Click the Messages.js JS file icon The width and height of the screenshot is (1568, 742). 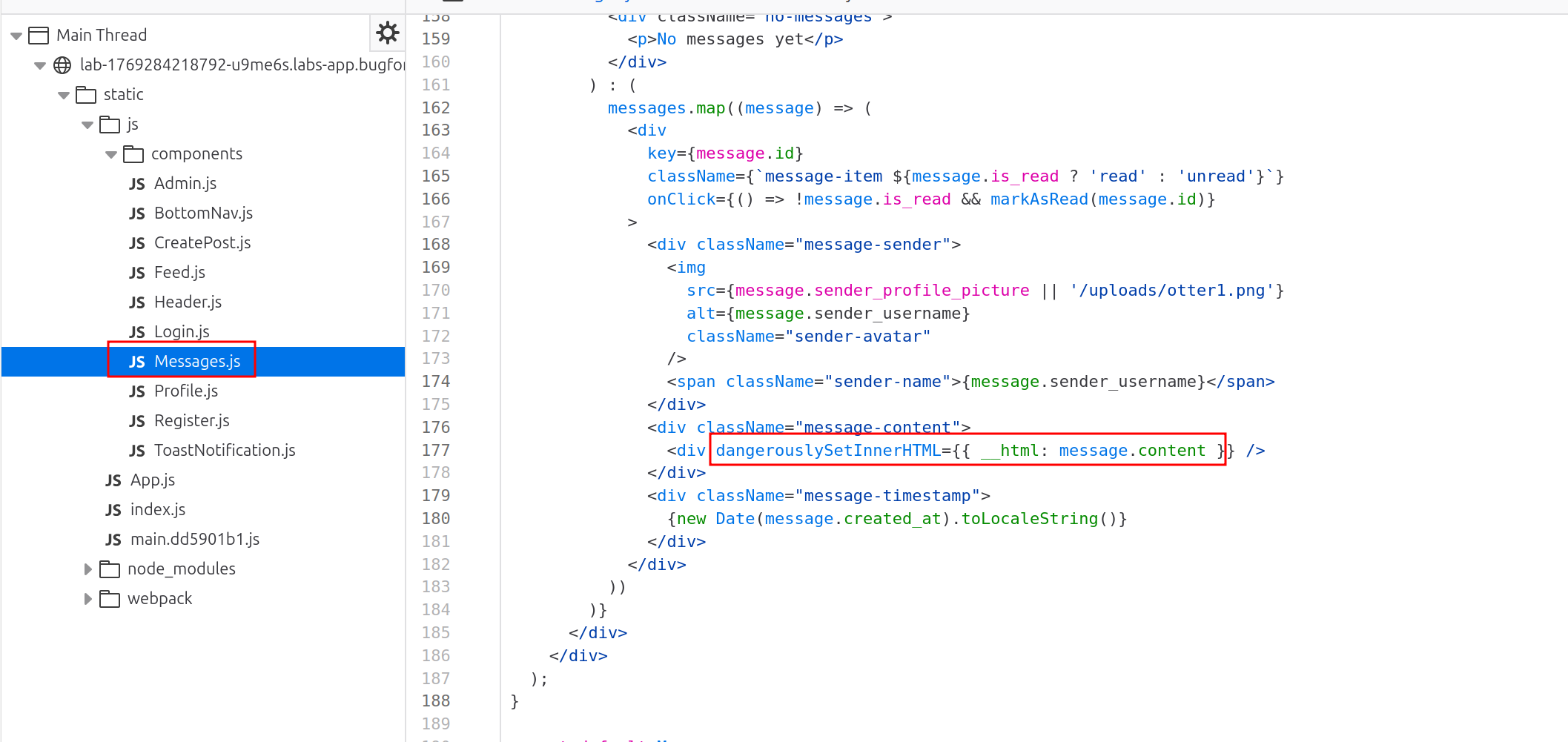coord(137,362)
